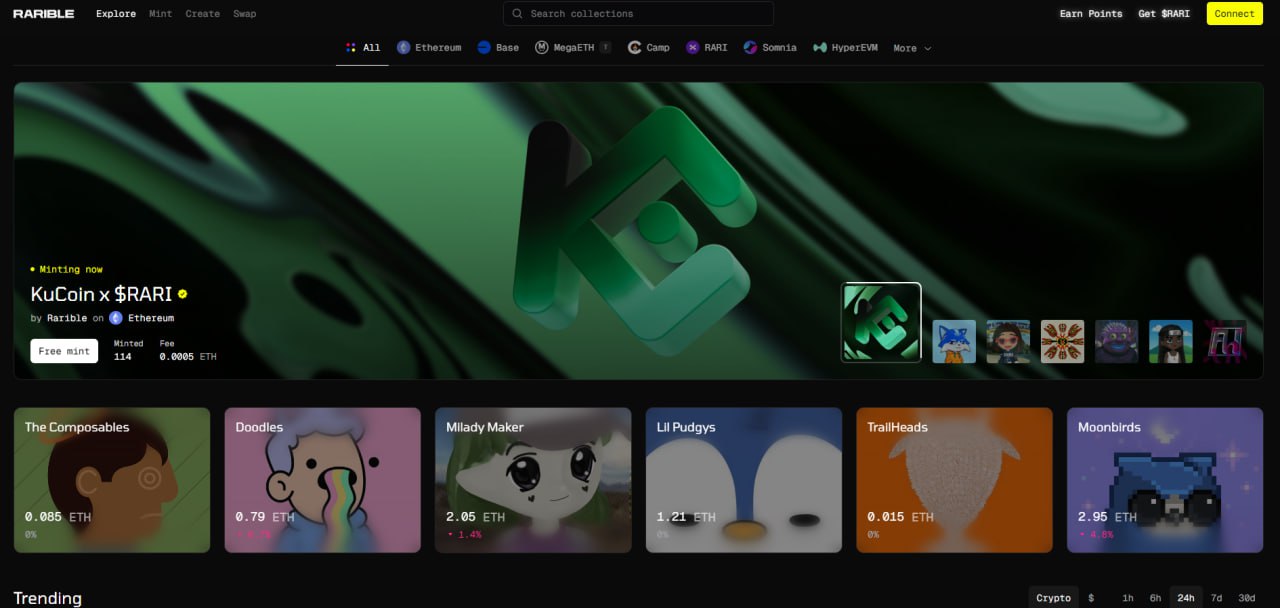The width and height of the screenshot is (1280, 608).
Task: Open the Lil Pudgys collection card
Action: coord(744,480)
